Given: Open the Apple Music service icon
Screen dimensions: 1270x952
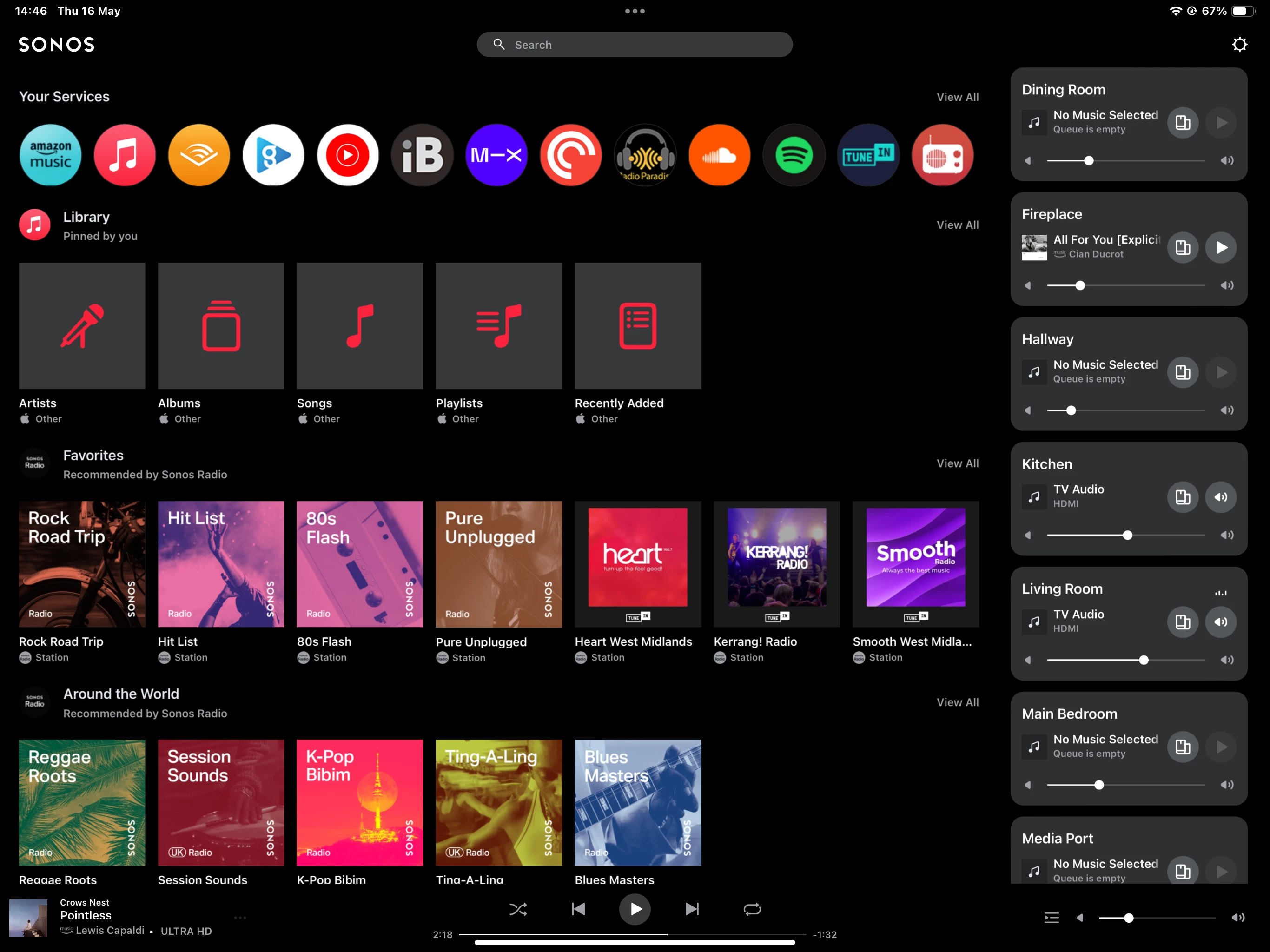Looking at the screenshot, I should pyautogui.click(x=125, y=155).
